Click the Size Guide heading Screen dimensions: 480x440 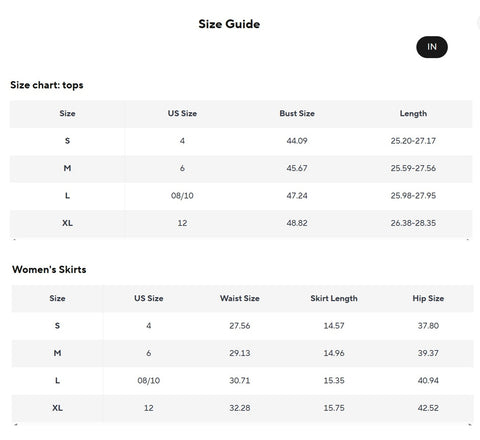click(229, 24)
